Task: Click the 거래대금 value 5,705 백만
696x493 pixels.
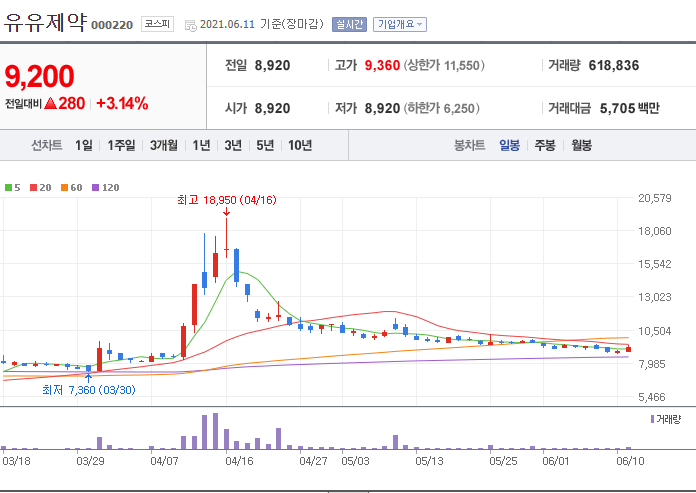Action: [630, 108]
